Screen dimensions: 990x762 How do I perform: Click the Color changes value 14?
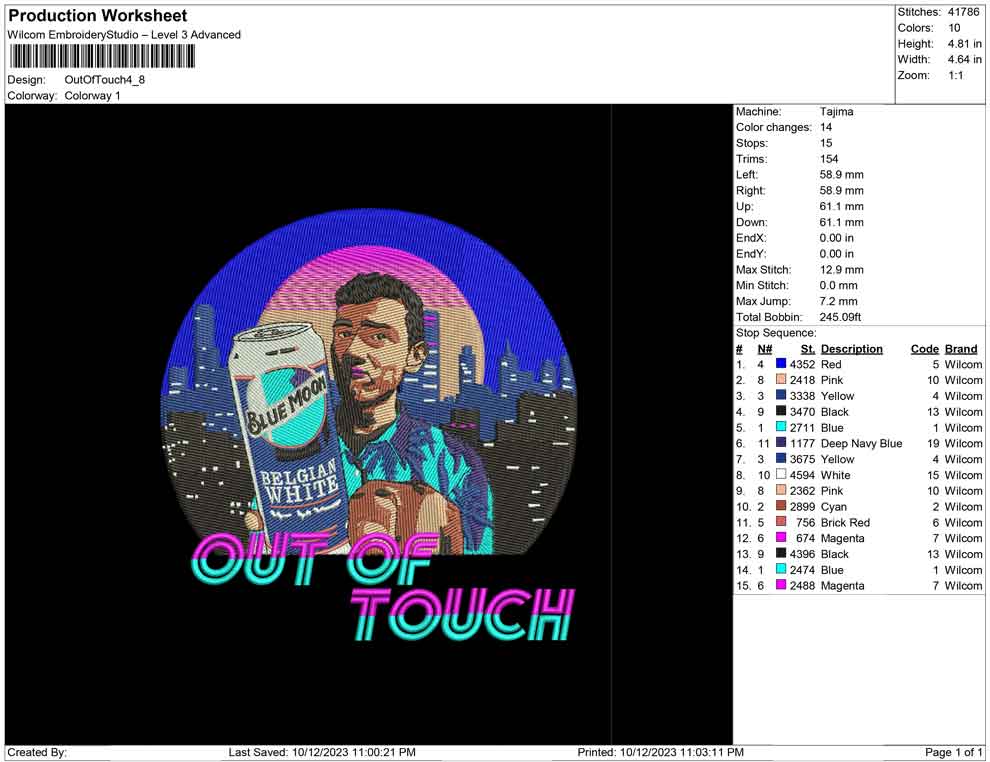[826, 128]
